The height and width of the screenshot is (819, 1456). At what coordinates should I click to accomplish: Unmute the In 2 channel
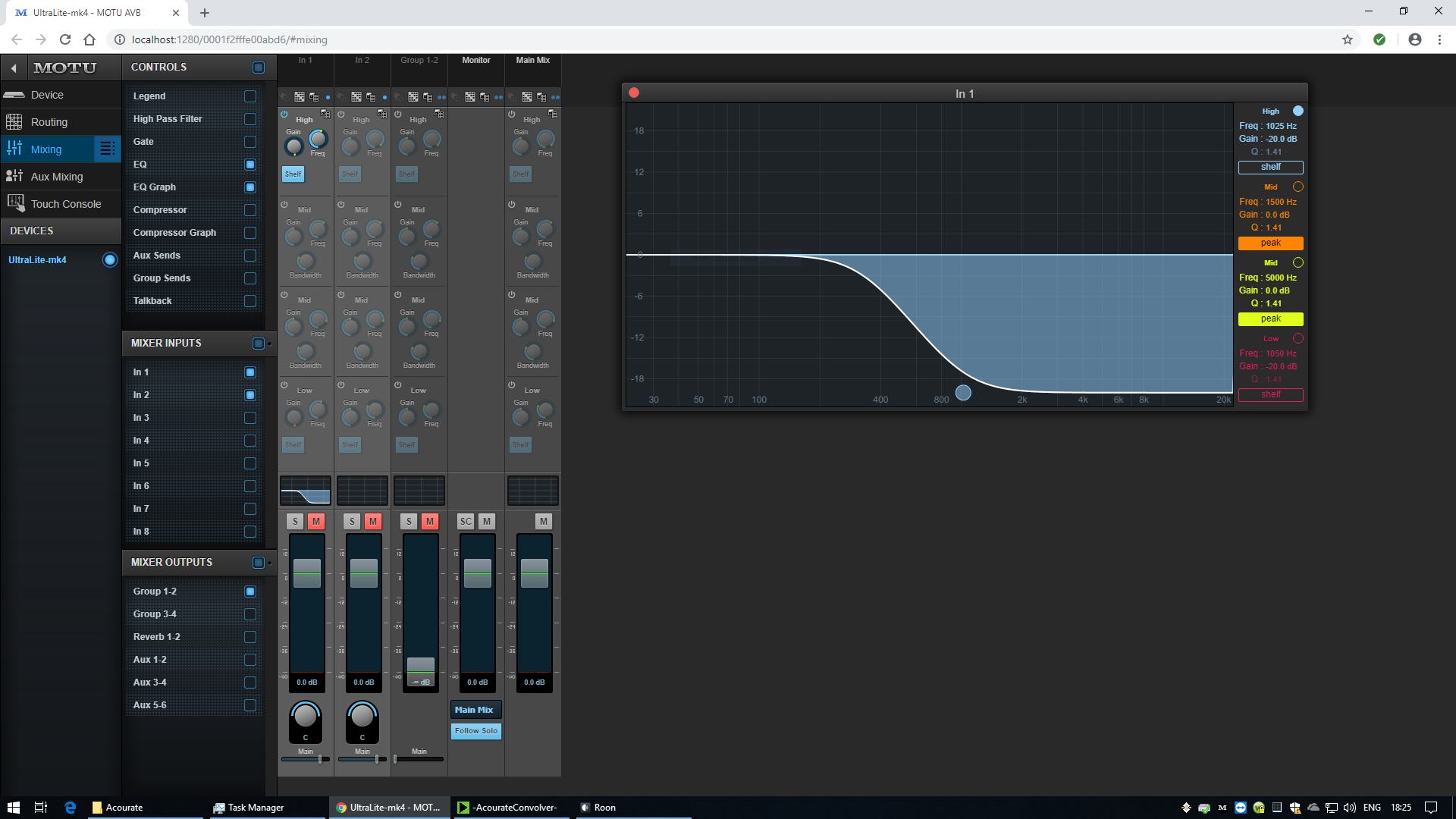(x=373, y=522)
